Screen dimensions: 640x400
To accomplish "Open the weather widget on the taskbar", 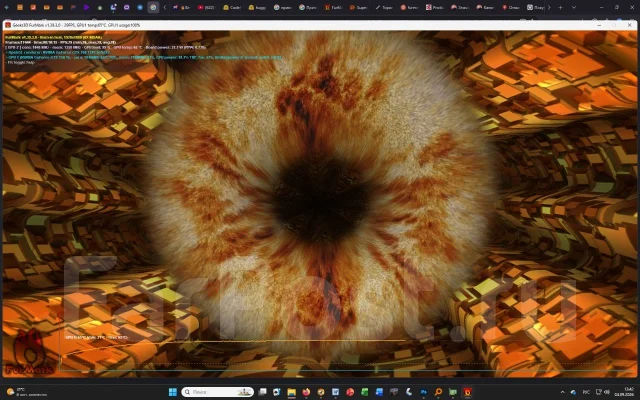I will 25,392.
